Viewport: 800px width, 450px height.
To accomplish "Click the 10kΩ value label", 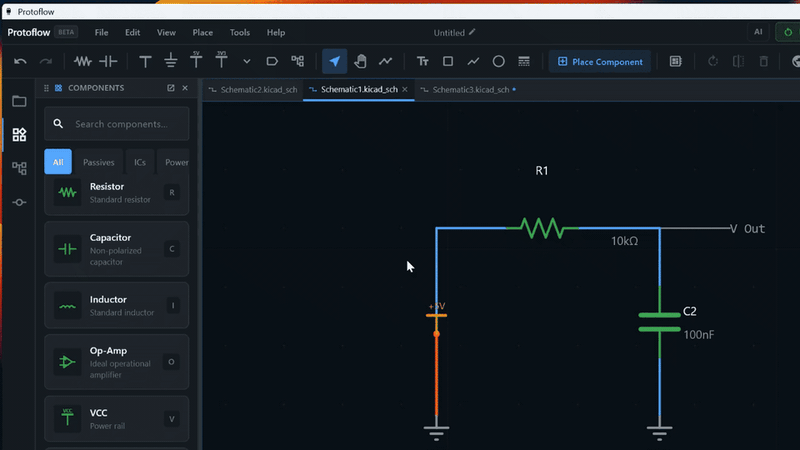I will click(x=624, y=241).
